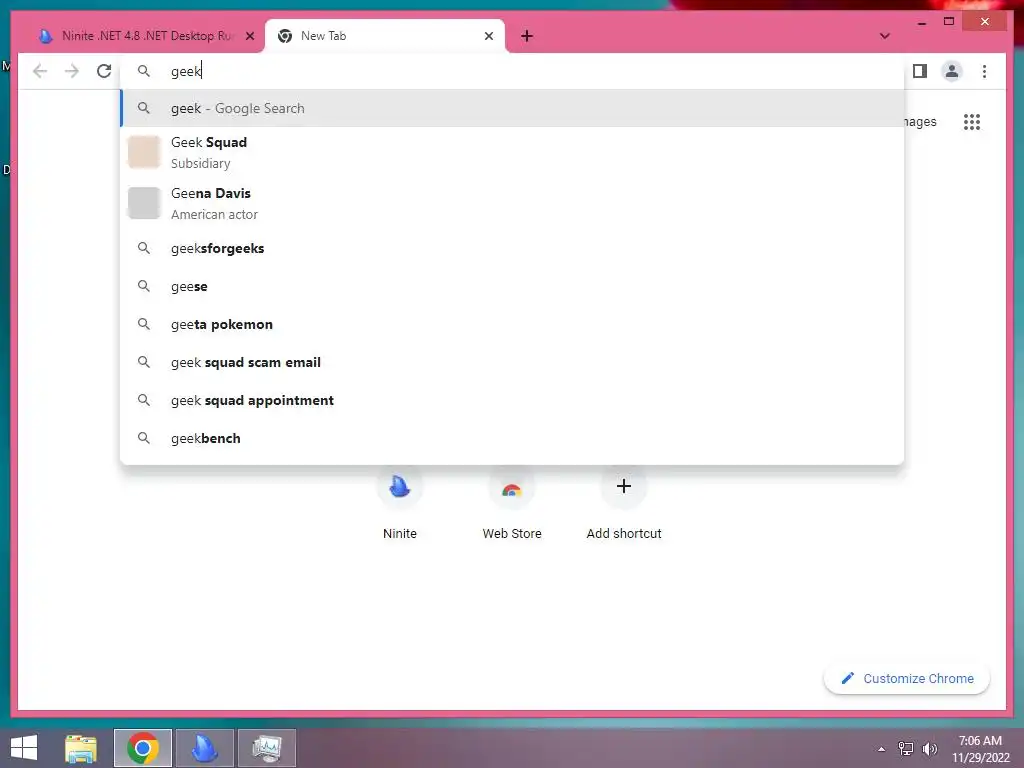Switch to the Ninite .NET tab

146,36
